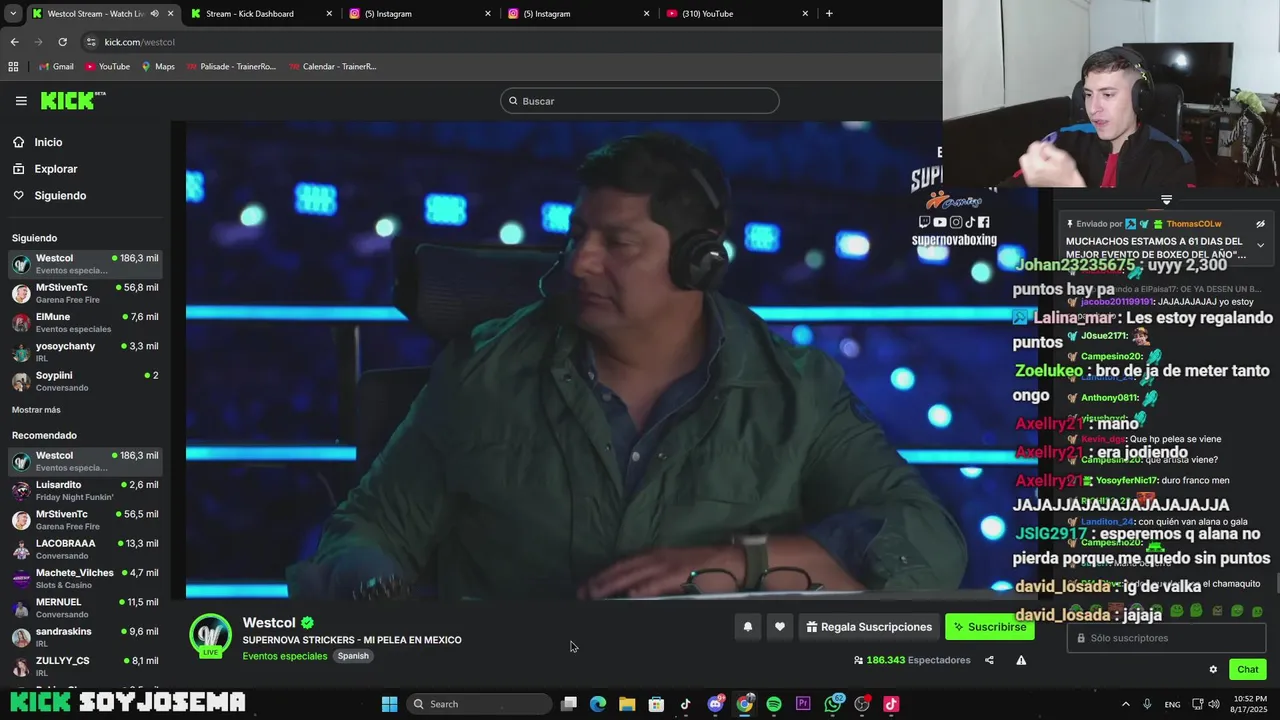
Task: Show hidden system tray icons
Action: coord(1125,704)
